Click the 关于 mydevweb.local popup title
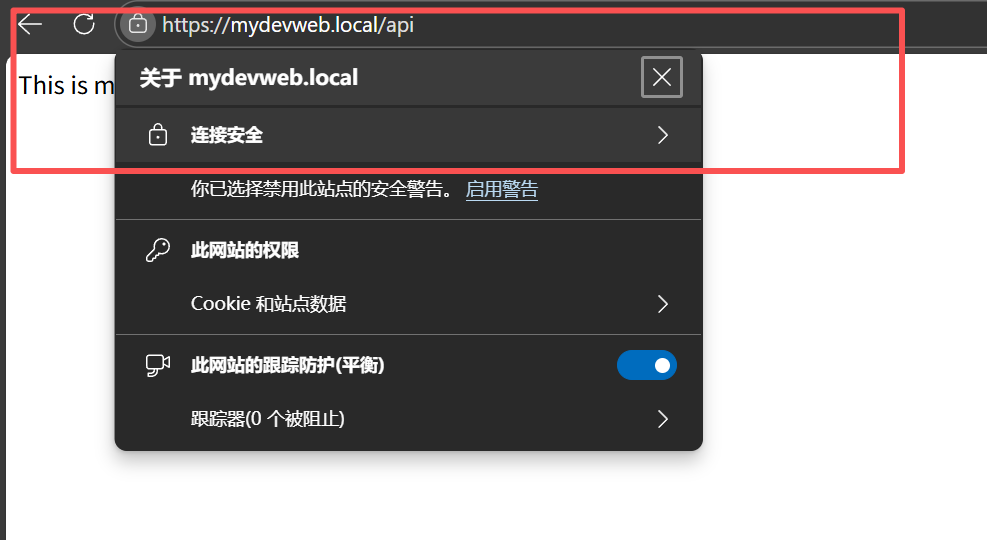Screen dimensions: 987x540 click(248, 77)
